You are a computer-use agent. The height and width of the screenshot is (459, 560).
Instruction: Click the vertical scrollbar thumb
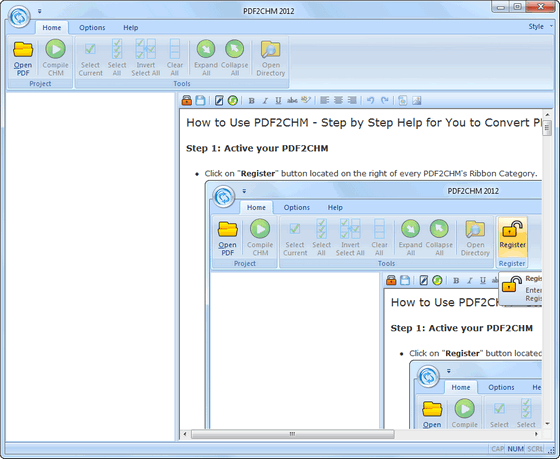click(547, 128)
